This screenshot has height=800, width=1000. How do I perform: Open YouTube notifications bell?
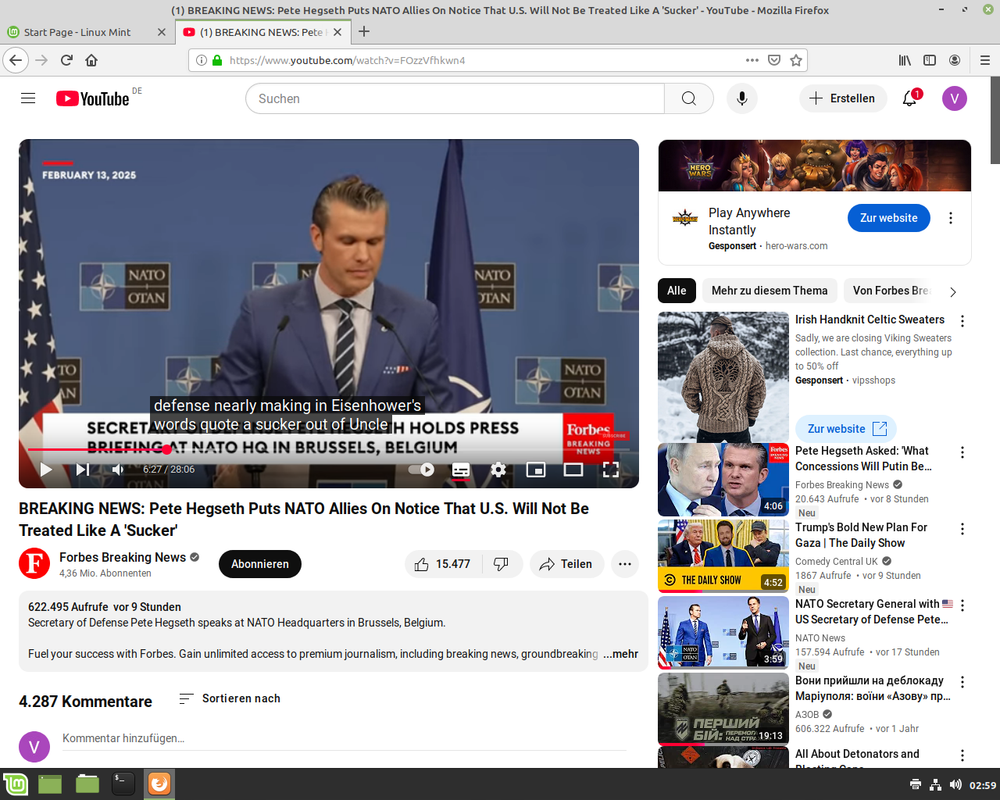click(910, 98)
